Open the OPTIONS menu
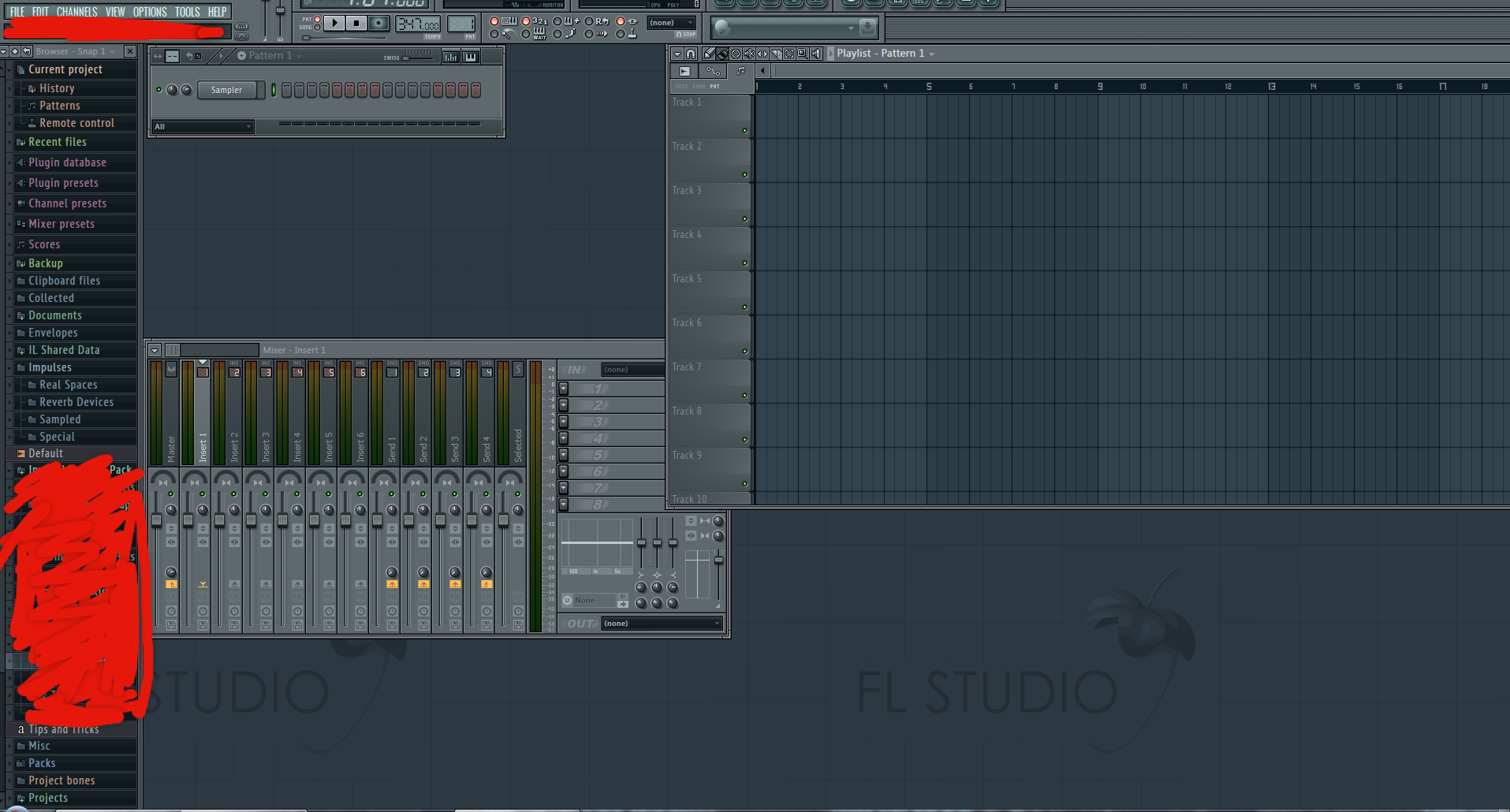 (149, 11)
